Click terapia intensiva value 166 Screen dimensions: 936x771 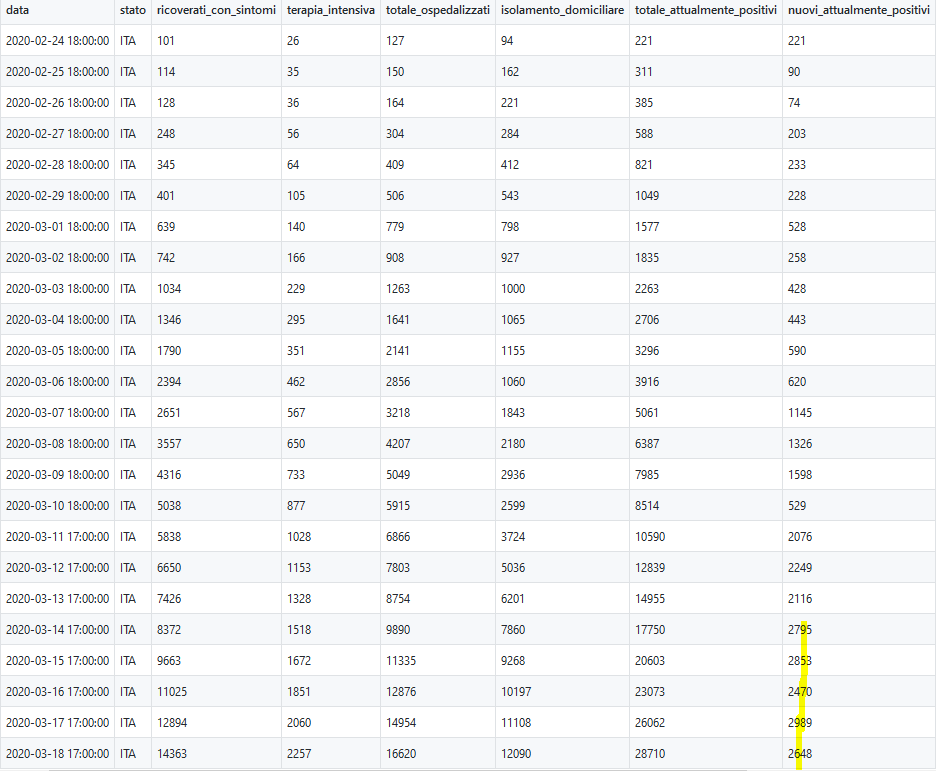tap(296, 258)
